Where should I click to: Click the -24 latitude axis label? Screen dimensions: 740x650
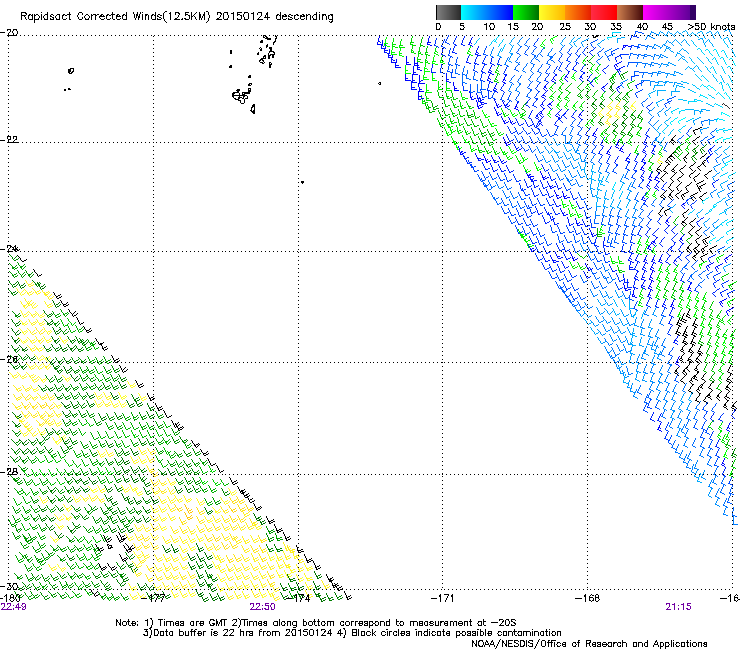pyautogui.click(x=9, y=248)
